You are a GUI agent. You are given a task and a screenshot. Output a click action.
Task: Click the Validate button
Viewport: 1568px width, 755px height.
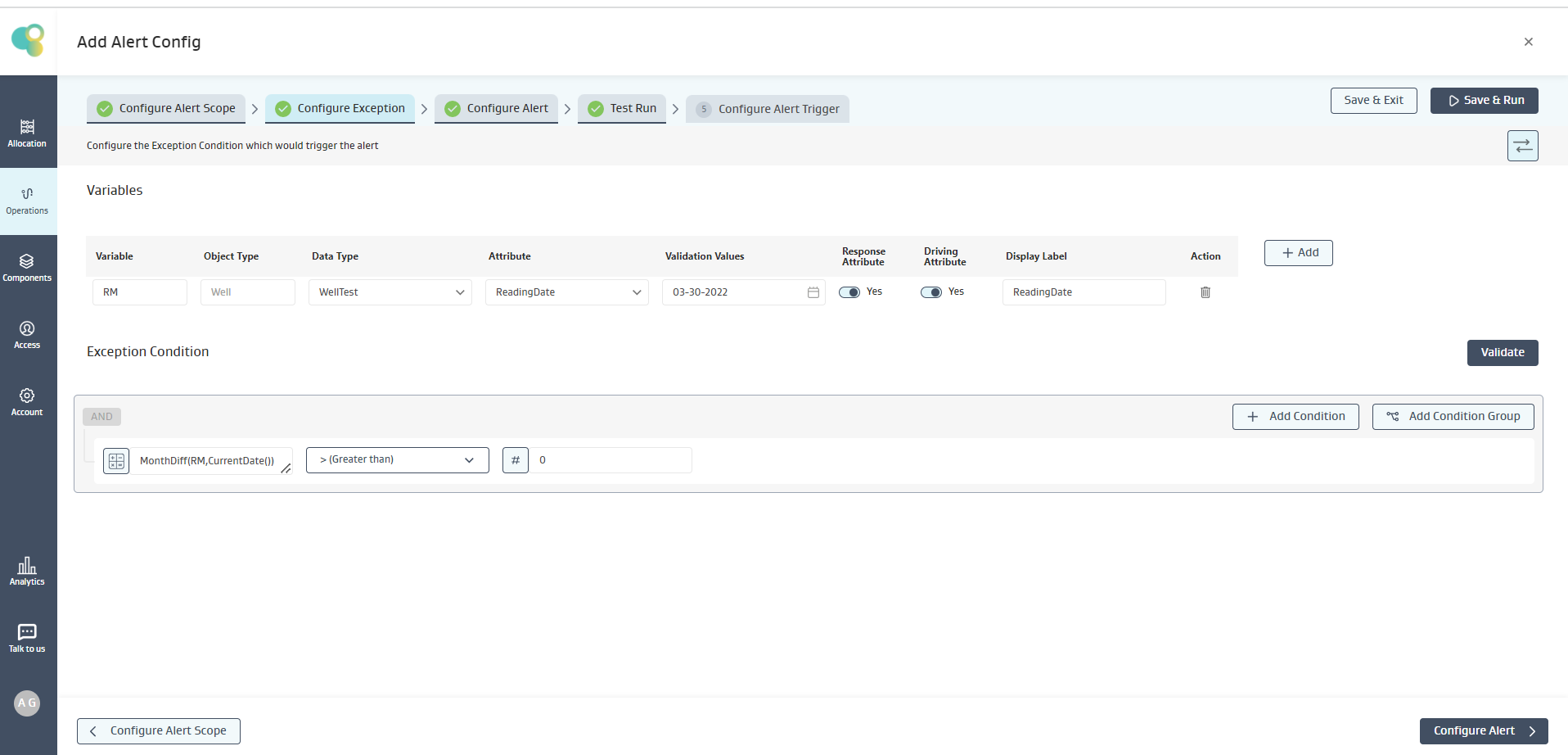[x=1502, y=353]
